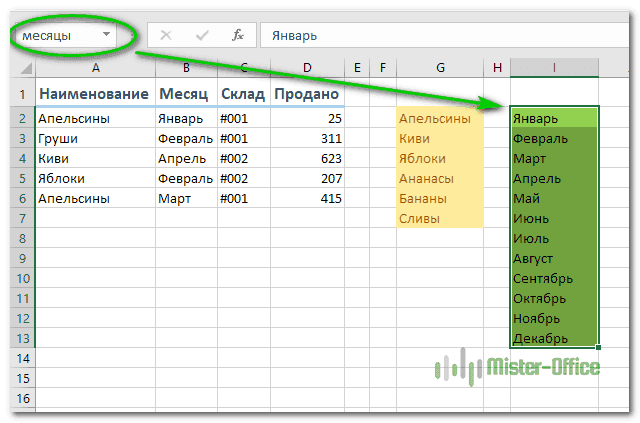This screenshot has width=640, height=423.
Task: Select row 13 header
Action: click(x=22, y=338)
